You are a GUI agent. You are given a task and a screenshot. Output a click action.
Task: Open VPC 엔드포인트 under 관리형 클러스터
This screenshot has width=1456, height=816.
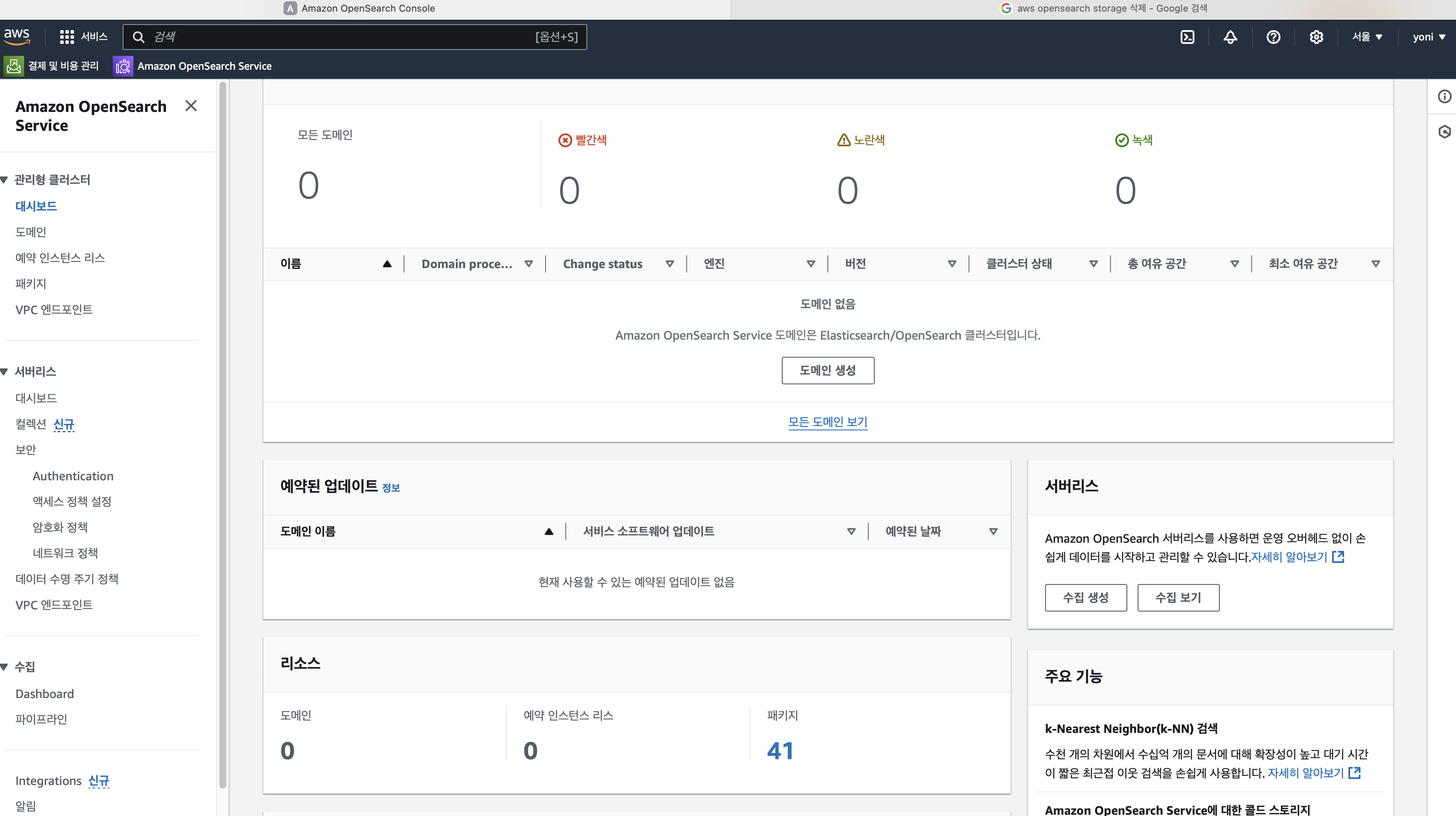[54, 310]
